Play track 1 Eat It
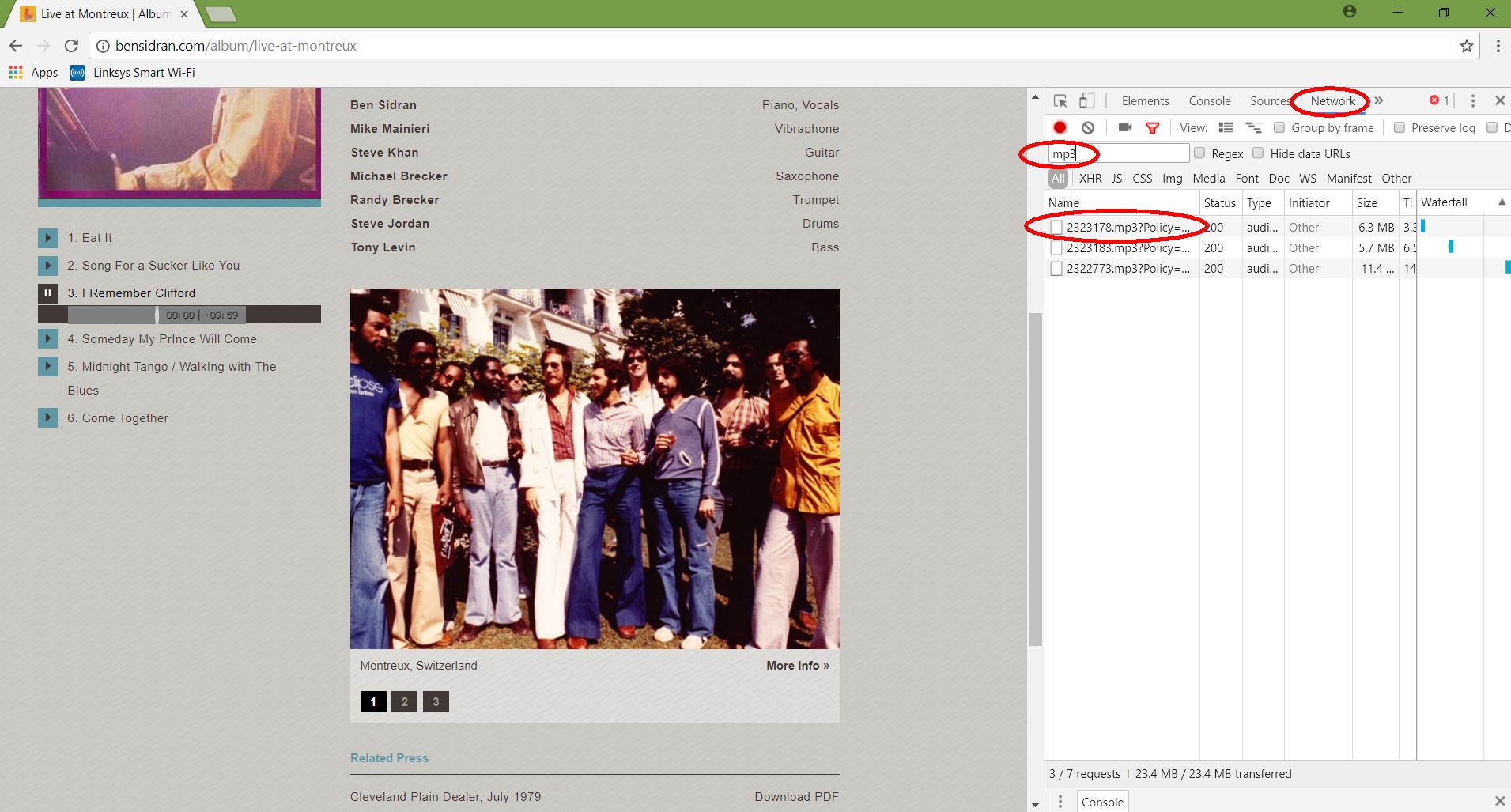 (47, 238)
